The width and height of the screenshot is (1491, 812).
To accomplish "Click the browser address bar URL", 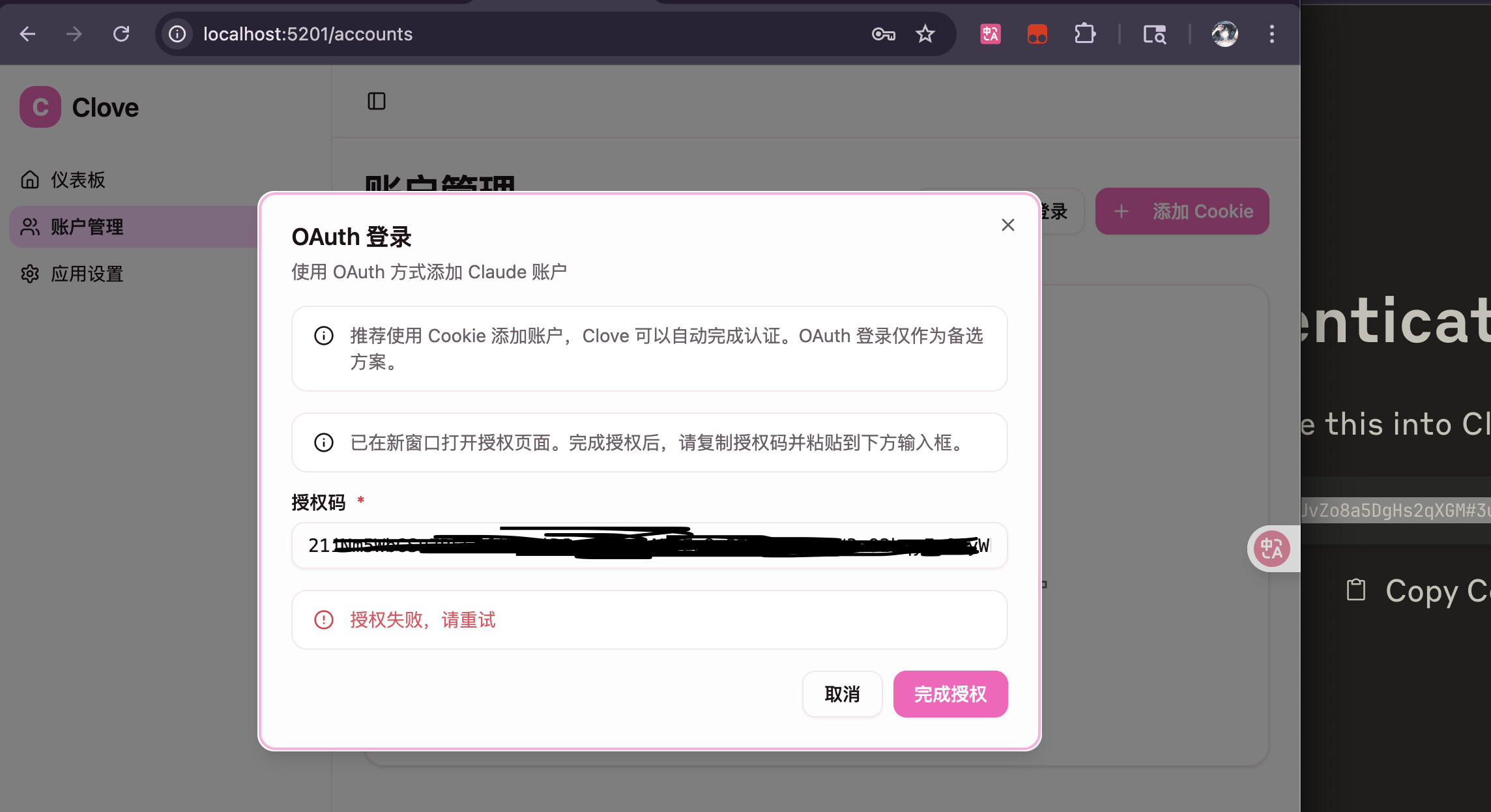I will (x=308, y=34).
